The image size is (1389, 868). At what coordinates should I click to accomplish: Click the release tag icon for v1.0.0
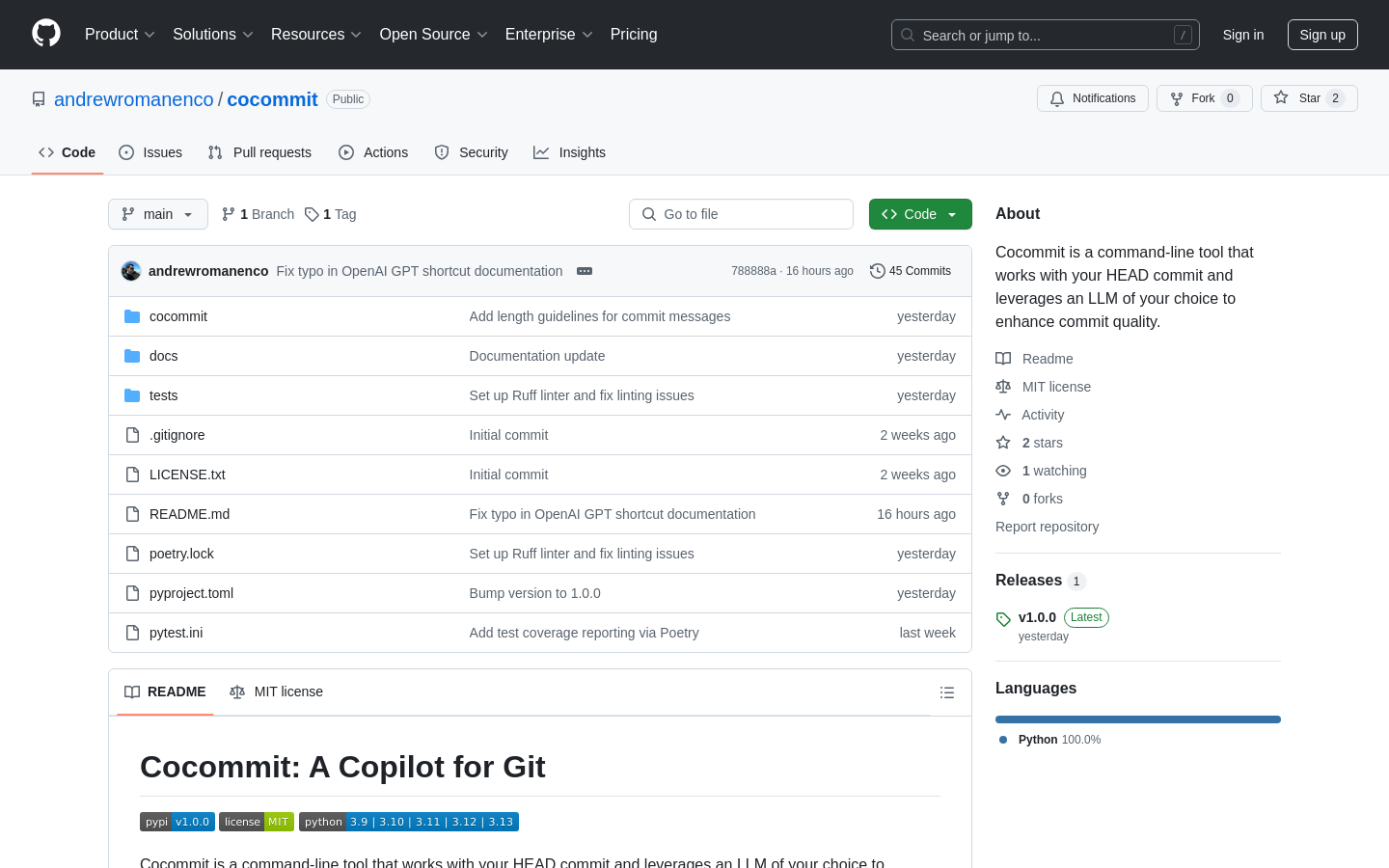[x=1003, y=619]
